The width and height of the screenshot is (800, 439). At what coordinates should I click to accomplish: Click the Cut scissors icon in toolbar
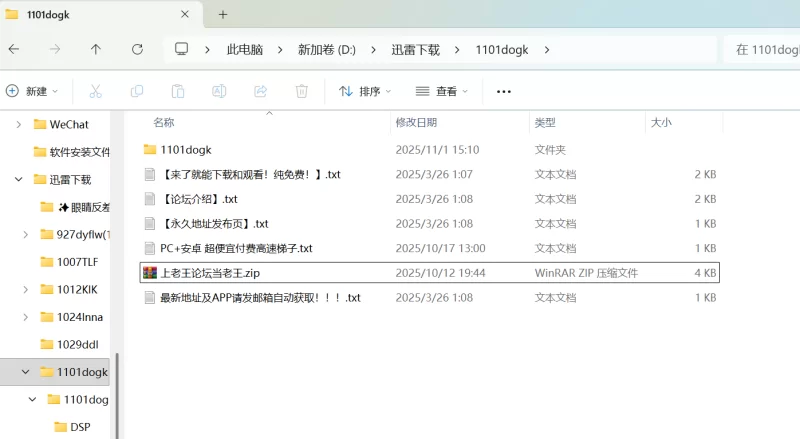tap(95, 91)
